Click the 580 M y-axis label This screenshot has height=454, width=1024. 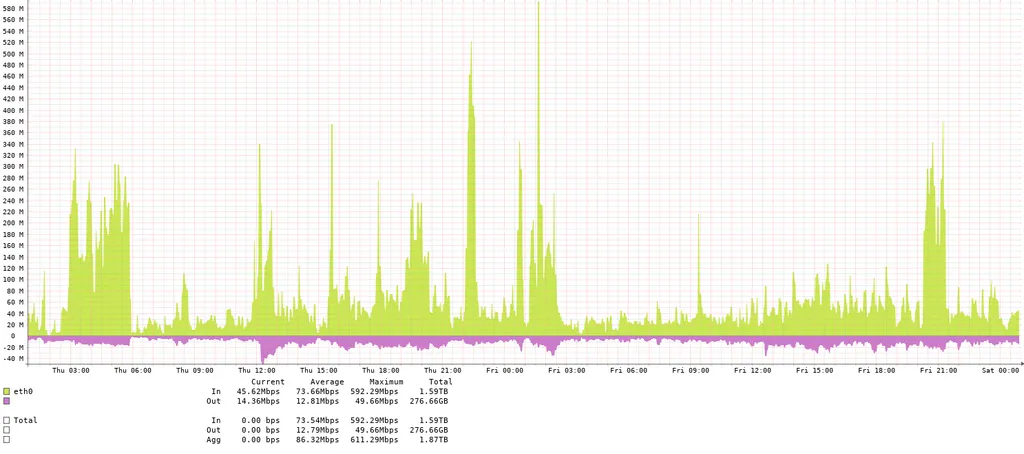click(13, 9)
